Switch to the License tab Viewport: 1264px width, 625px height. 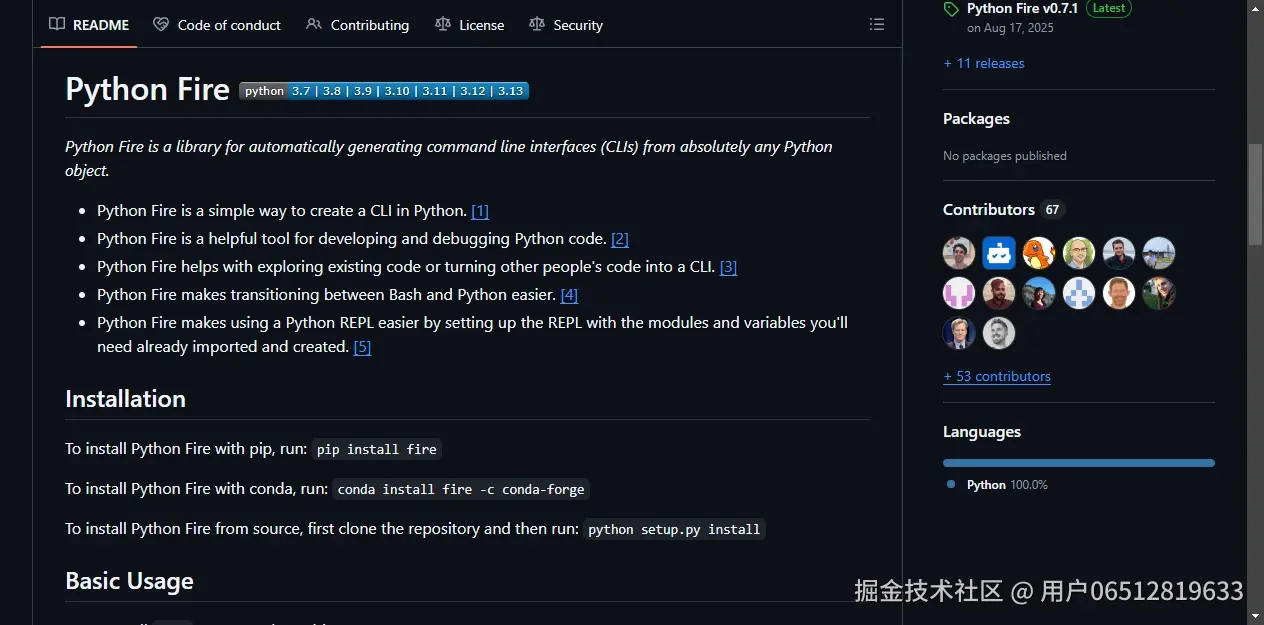[x=470, y=24]
